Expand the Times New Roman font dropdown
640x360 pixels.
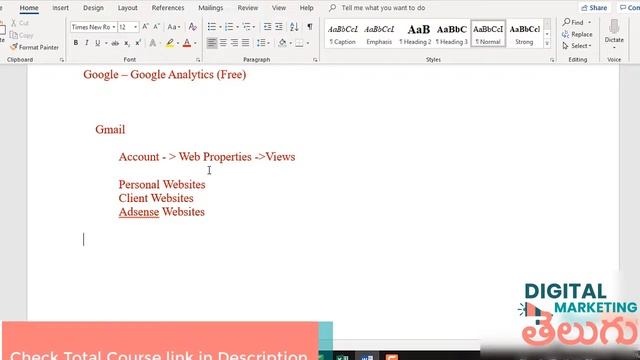click(x=114, y=27)
